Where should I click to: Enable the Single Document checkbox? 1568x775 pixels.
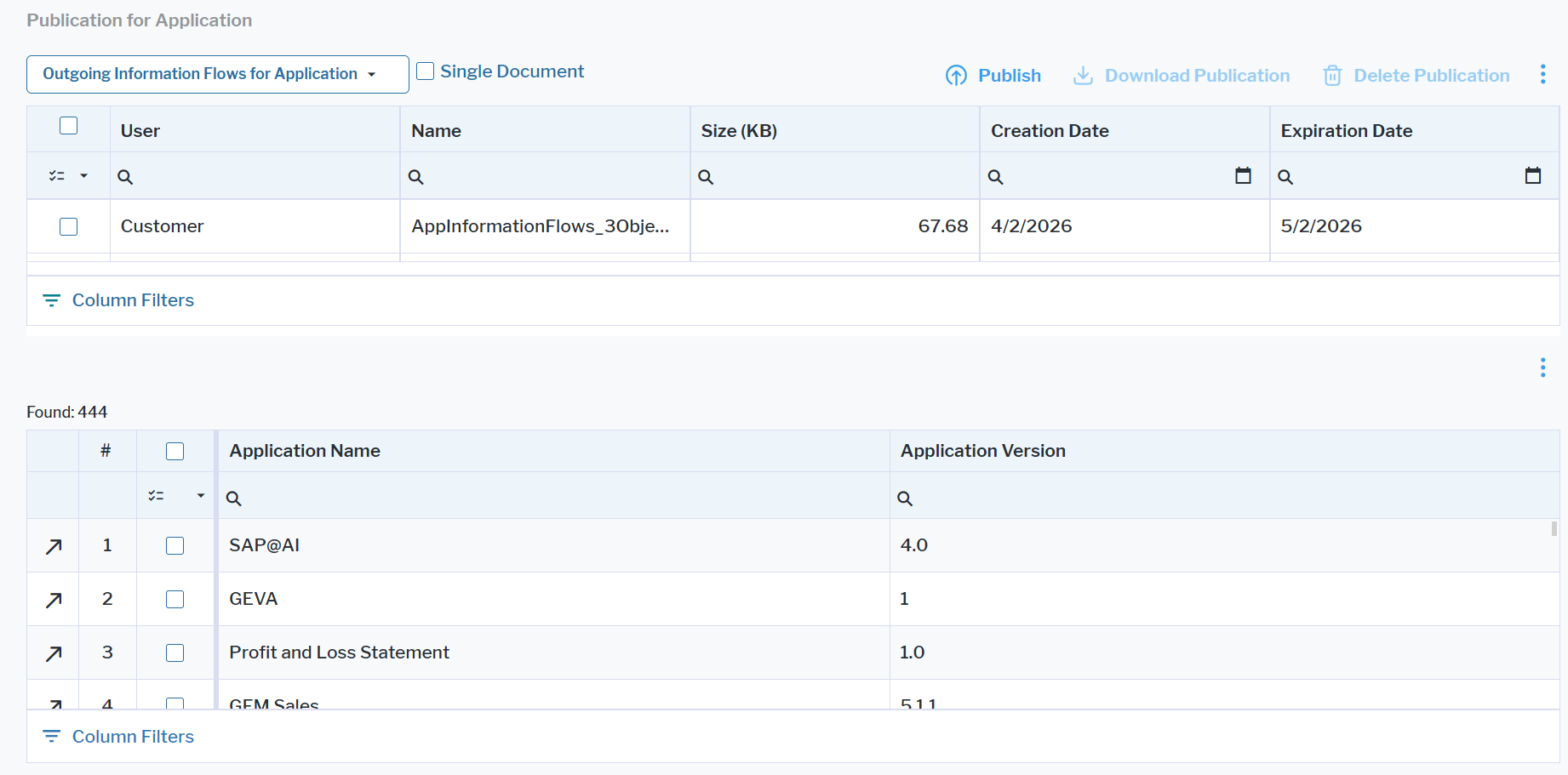426,71
